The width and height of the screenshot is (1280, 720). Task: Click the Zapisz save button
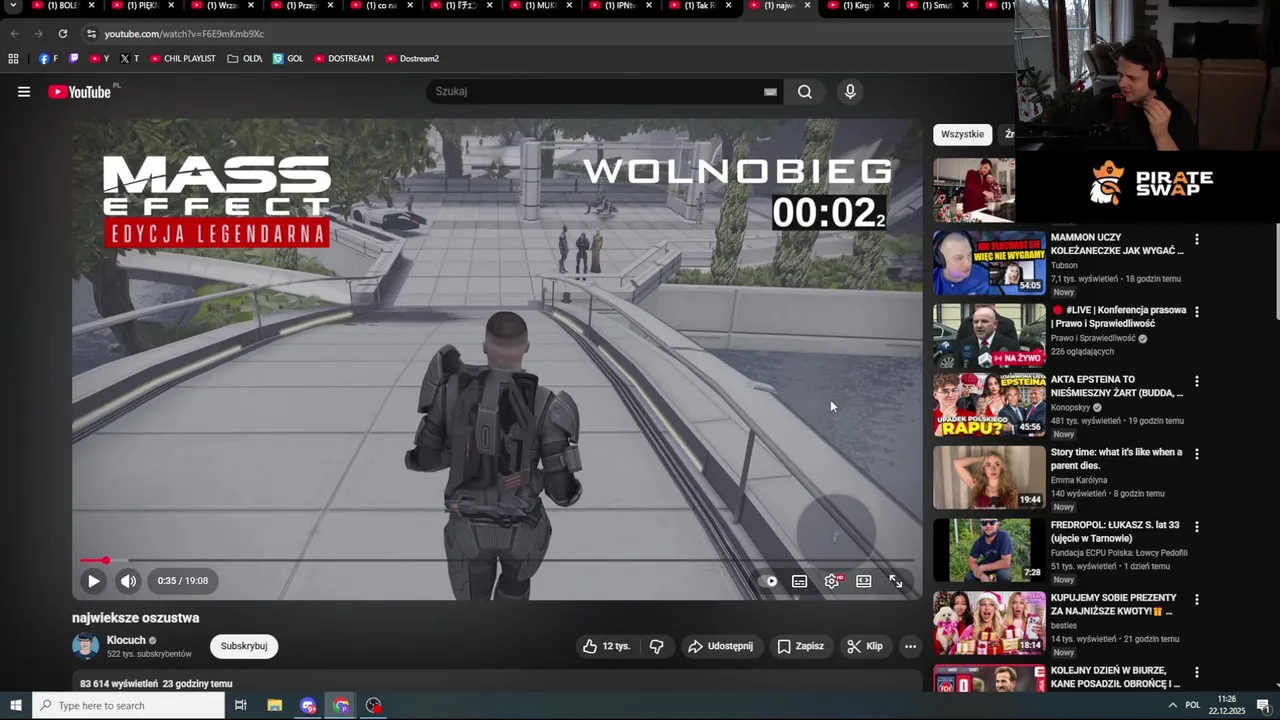pos(800,646)
